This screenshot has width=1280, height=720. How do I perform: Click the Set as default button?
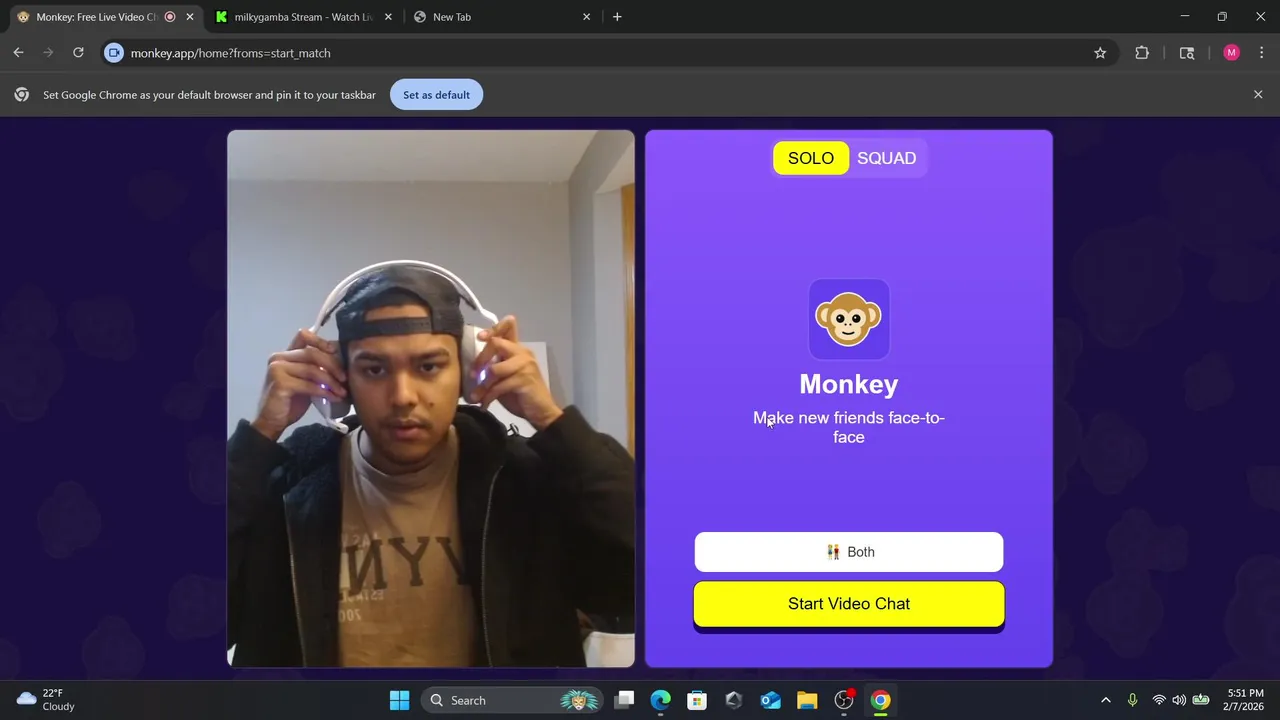[436, 95]
